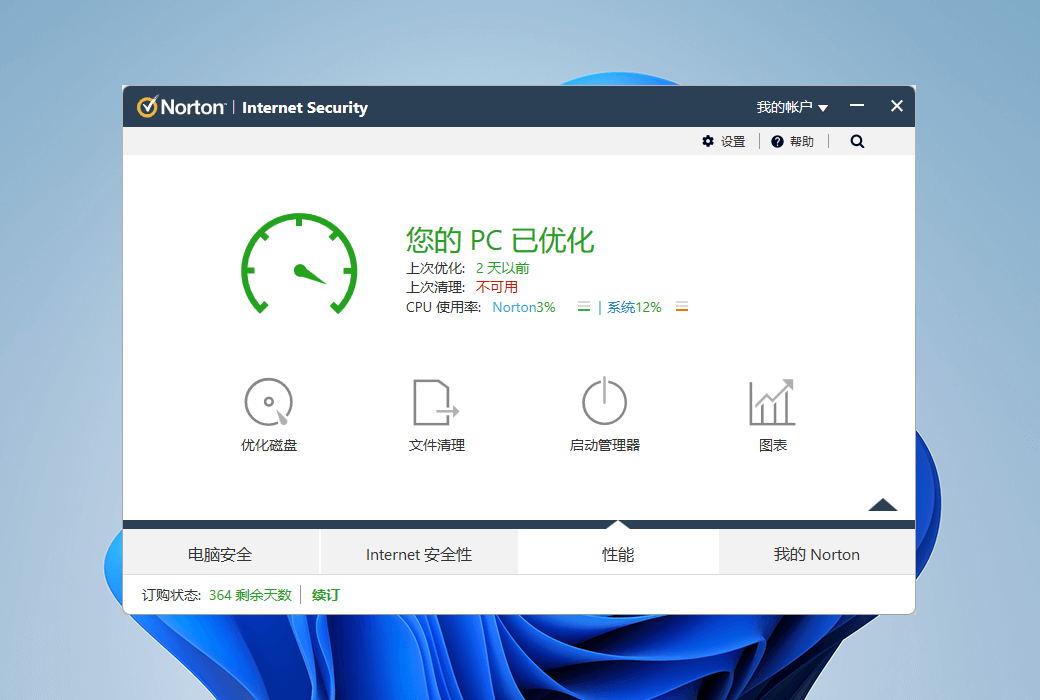The width and height of the screenshot is (1040, 700).
Task: Minimize the Norton window
Action: point(857,105)
